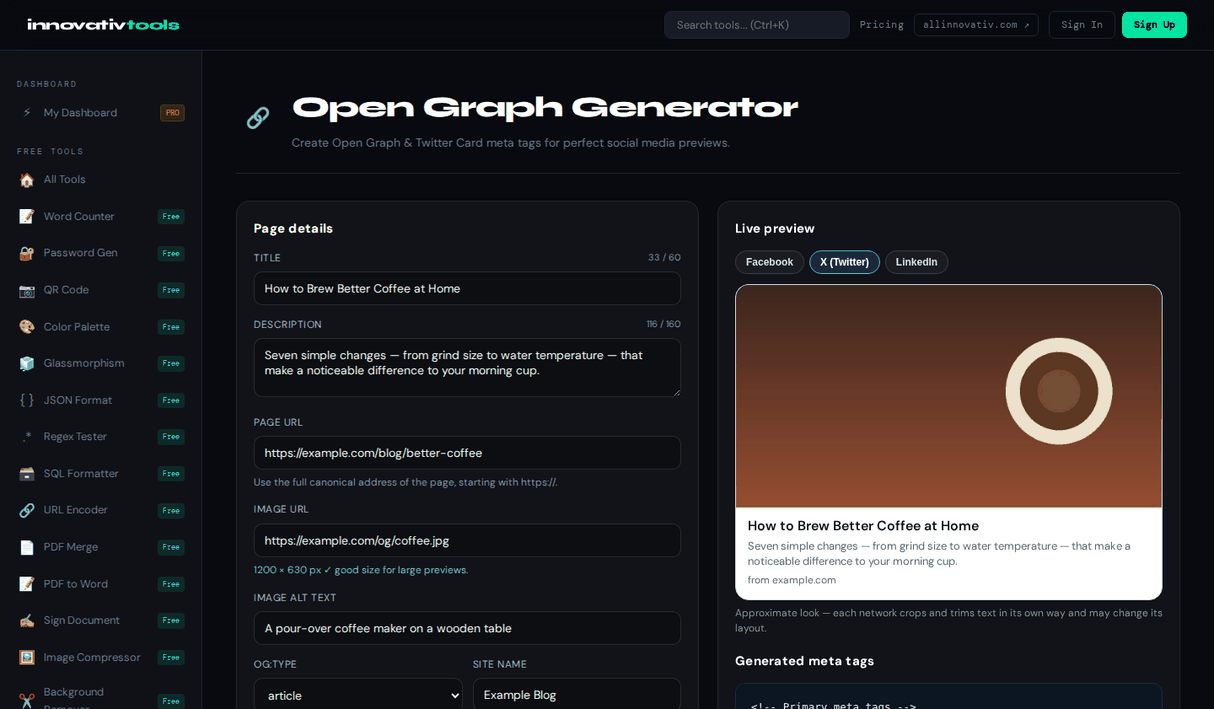This screenshot has height=709, width=1214.
Task: Click the Image URL input field
Action: 467,541
